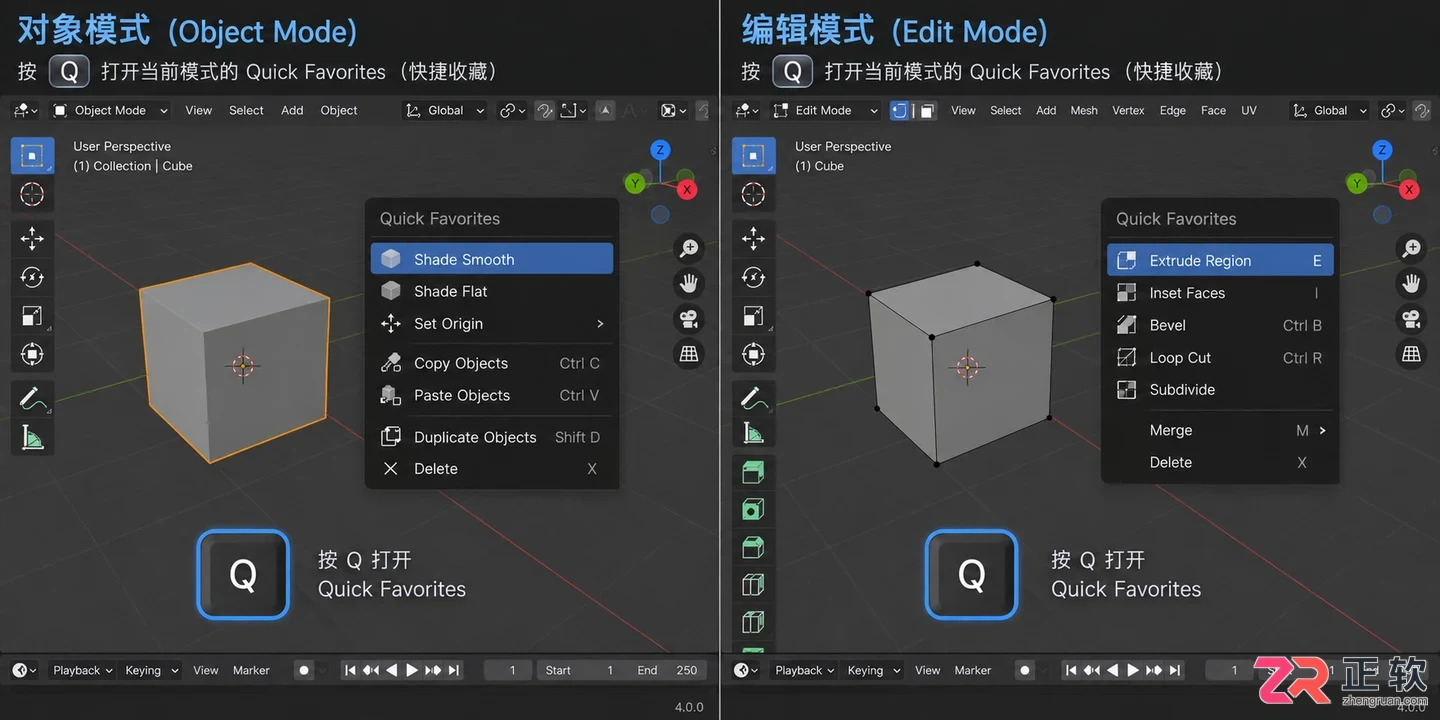Select the Annotate tool in Object Mode viewport
The height and width of the screenshot is (720, 1440).
32,398
